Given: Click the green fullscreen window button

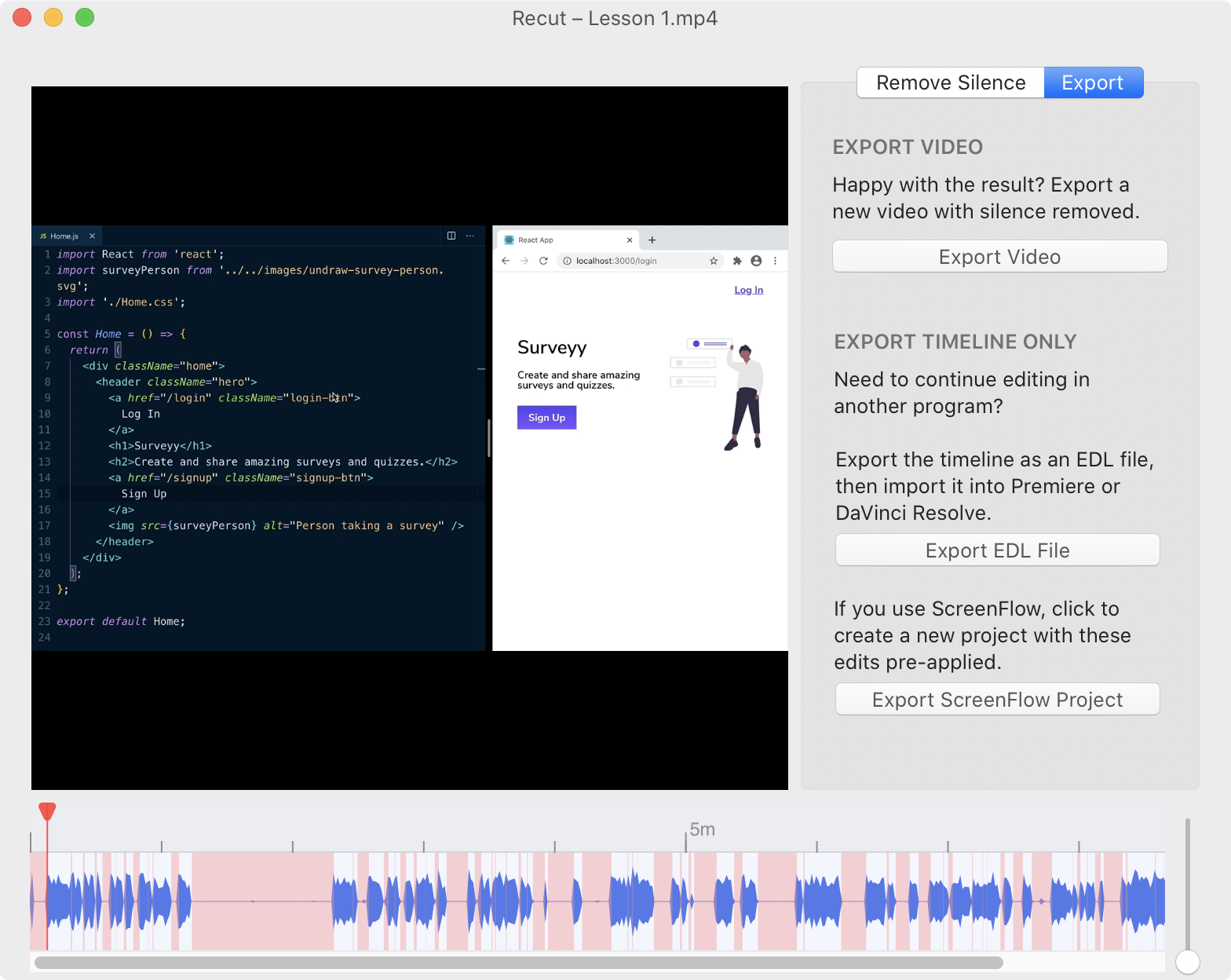Looking at the screenshot, I should 85,17.
